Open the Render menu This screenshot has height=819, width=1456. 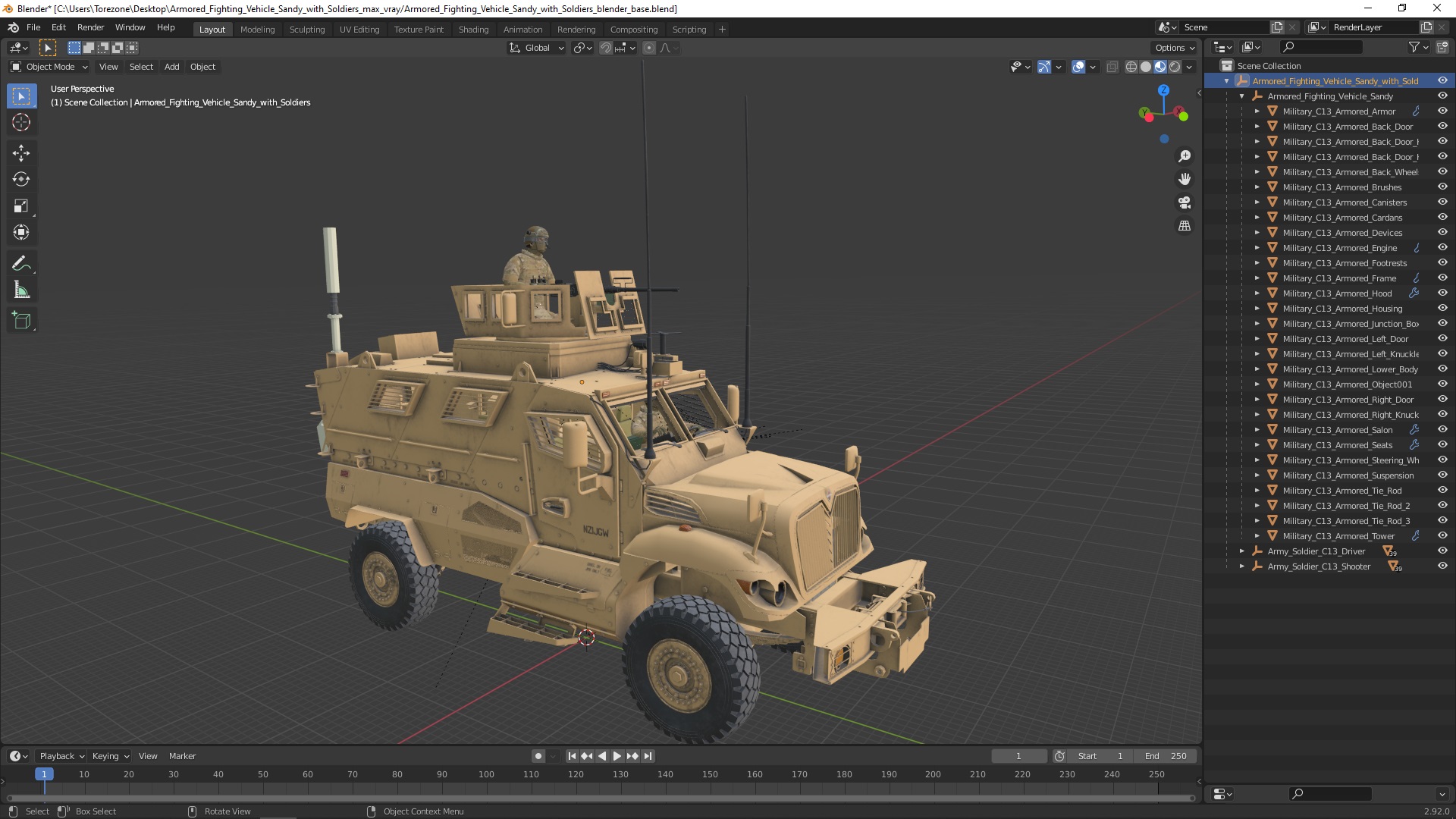pyautogui.click(x=90, y=27)
